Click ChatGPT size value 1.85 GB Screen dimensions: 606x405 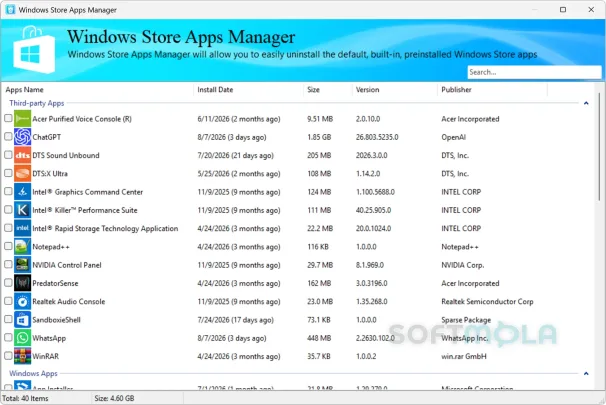(319, 137)
